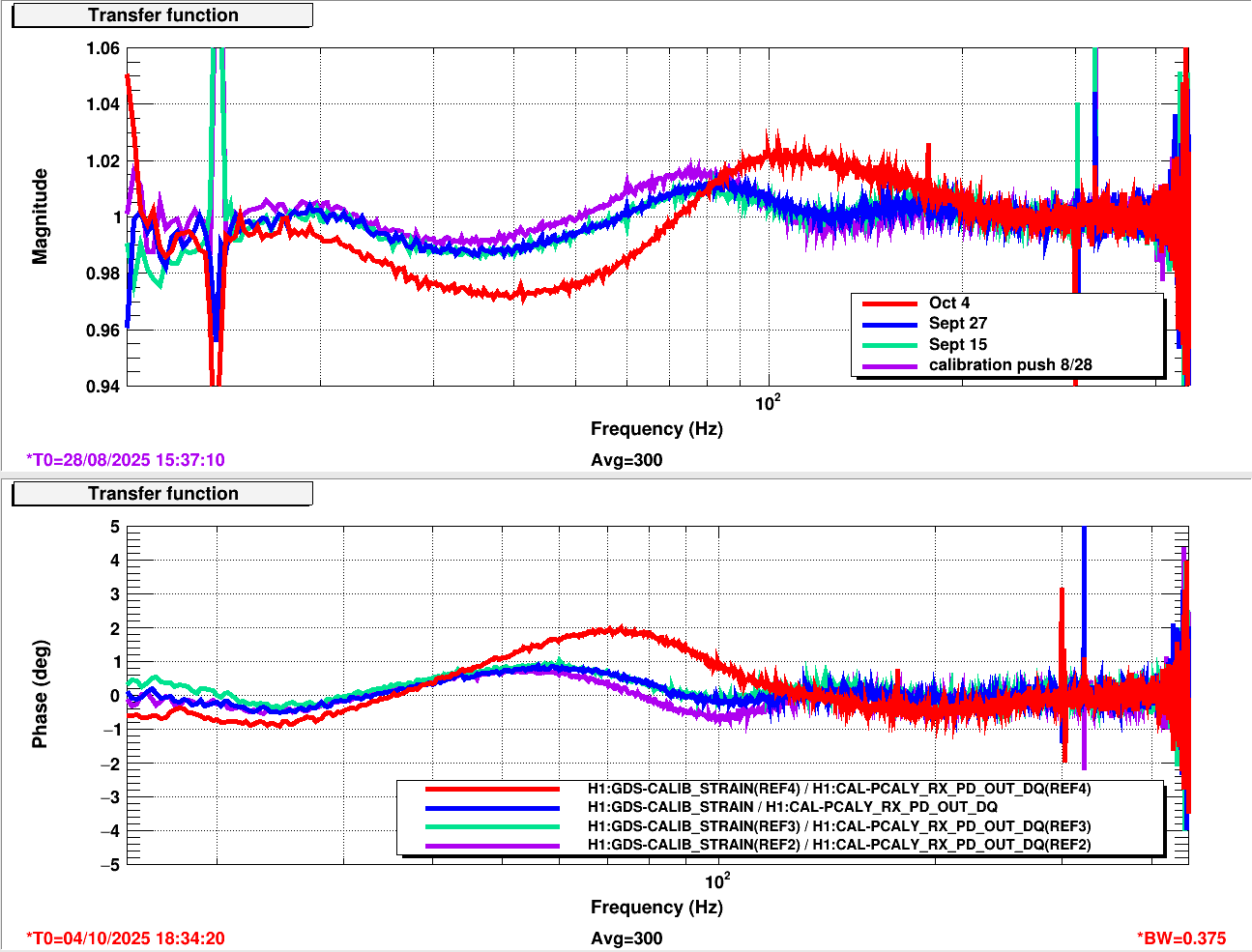Screen dimensions: 1252x952
Task: Click the Magnitude y-axis label
Action: (x=40, y=216)
